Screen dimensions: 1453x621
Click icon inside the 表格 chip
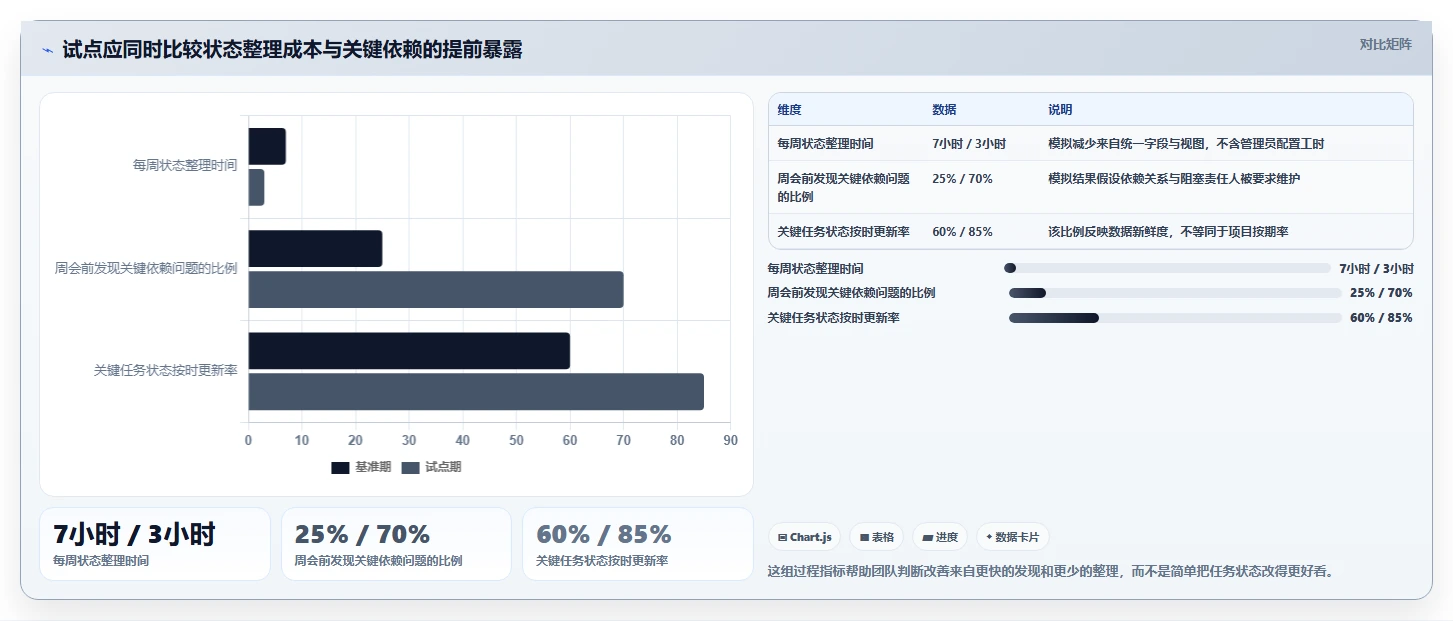coord(864,537)
